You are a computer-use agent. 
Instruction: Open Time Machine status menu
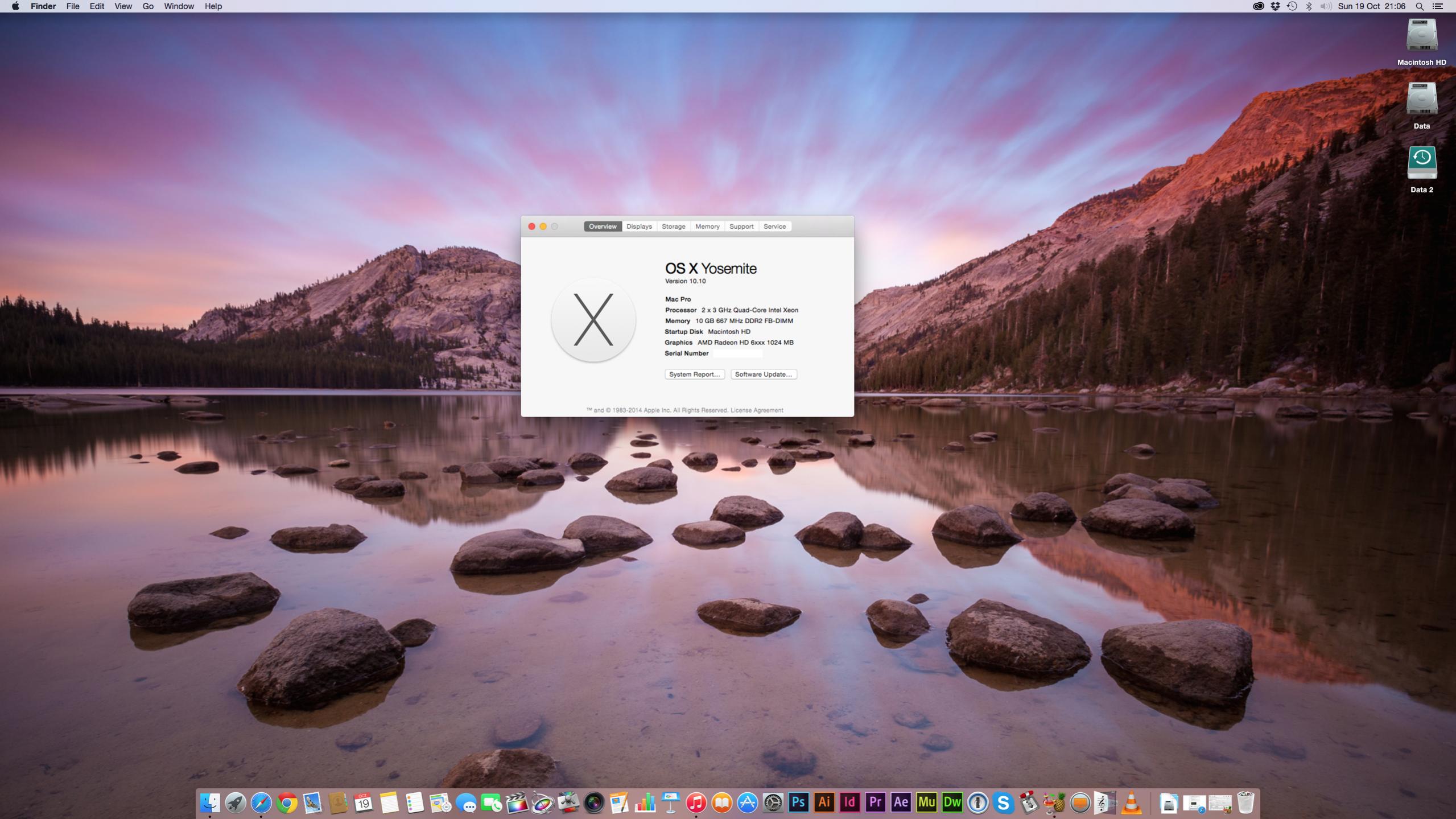point(1292,6)
